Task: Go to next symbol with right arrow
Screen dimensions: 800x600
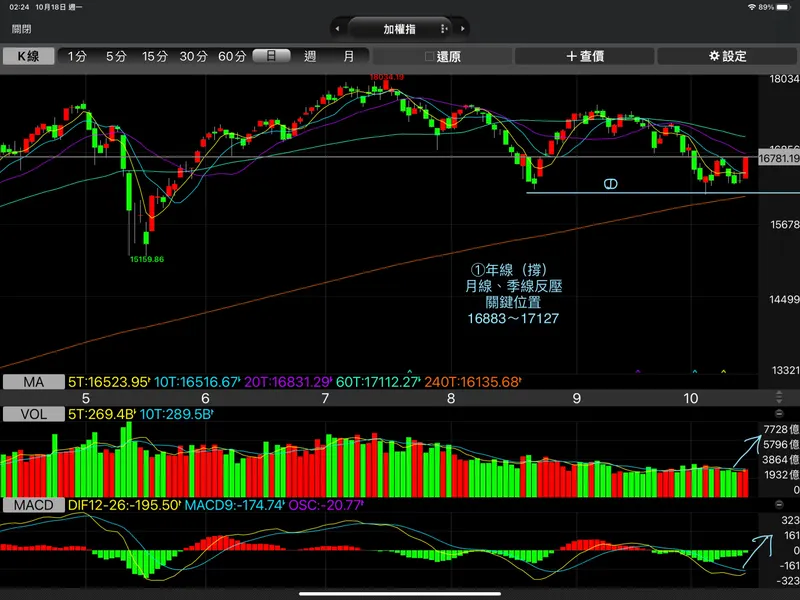Action: coord(463,29)
